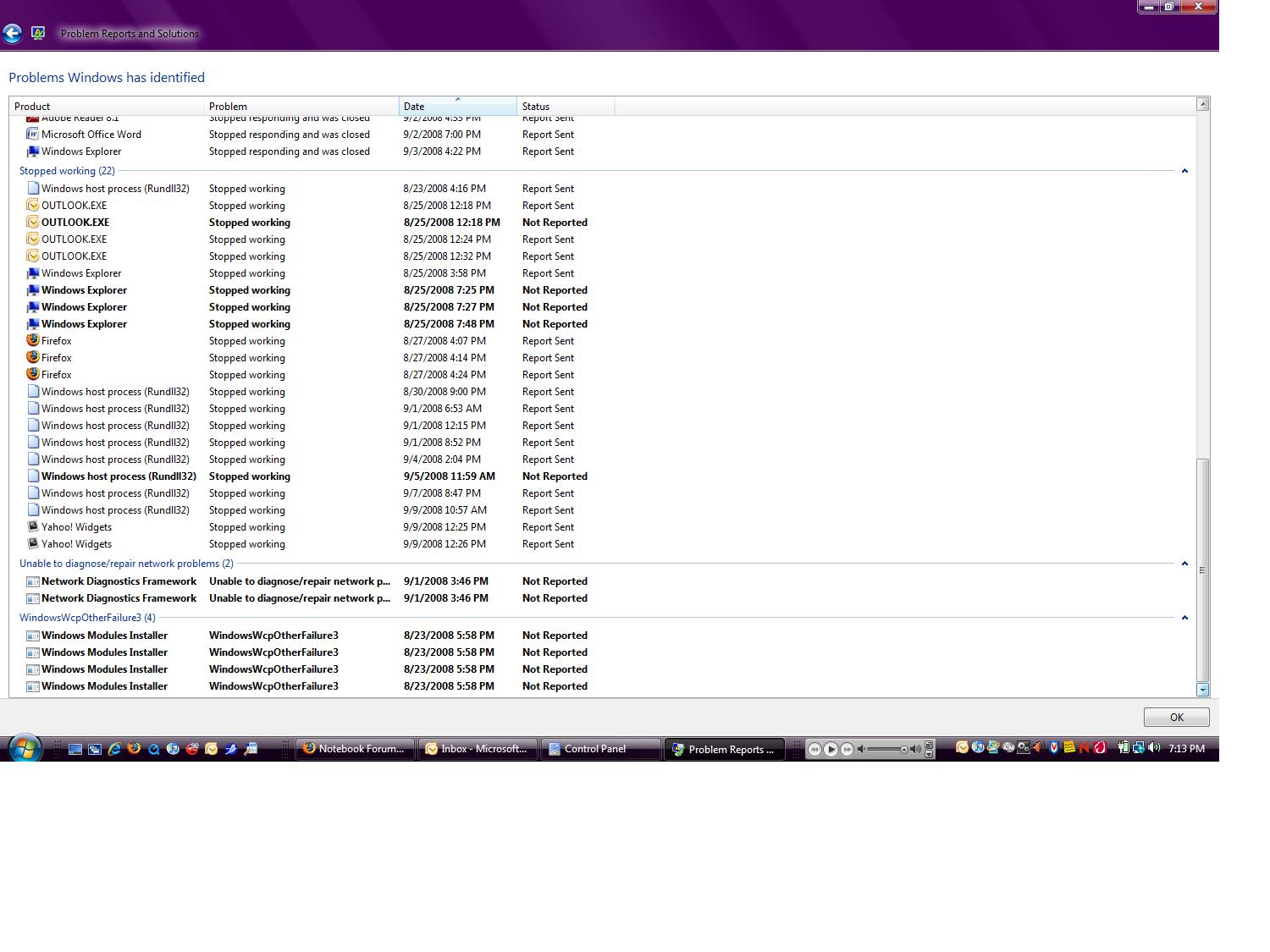1270x952 pixels.
Task: Click the system tray volume icon
Action: 1154,748
